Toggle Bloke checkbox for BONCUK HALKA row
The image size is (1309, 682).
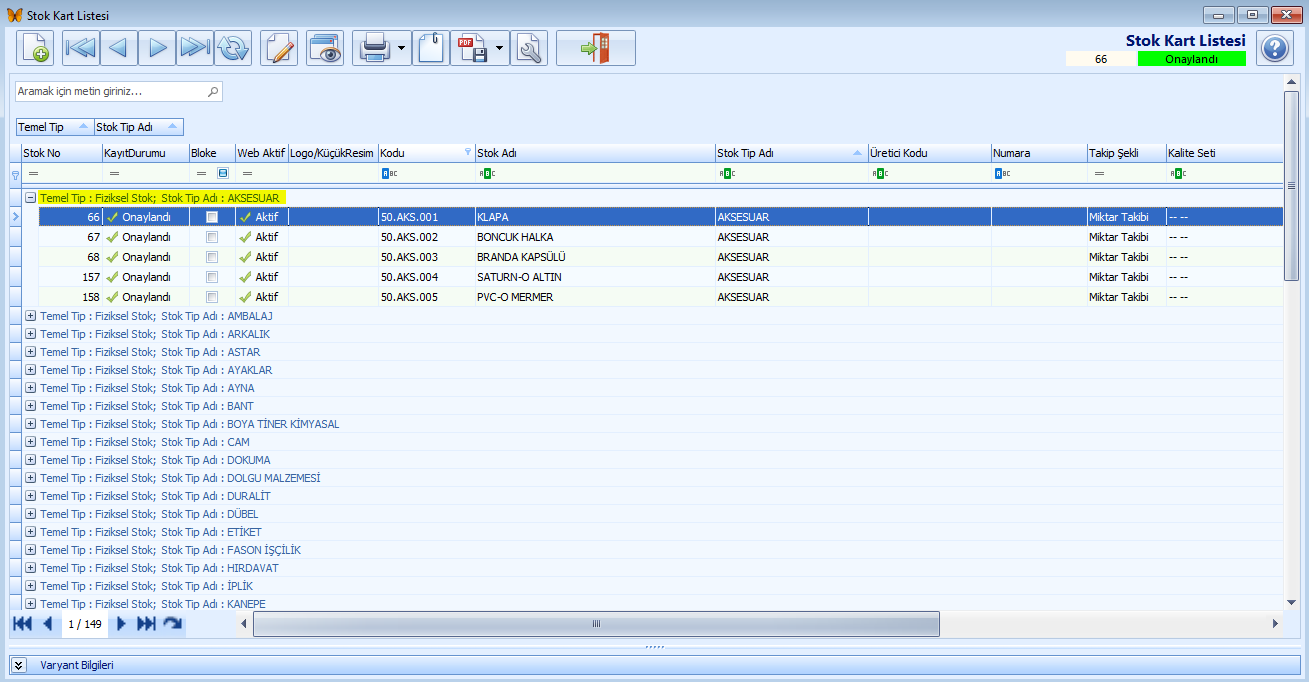(212, 237)
